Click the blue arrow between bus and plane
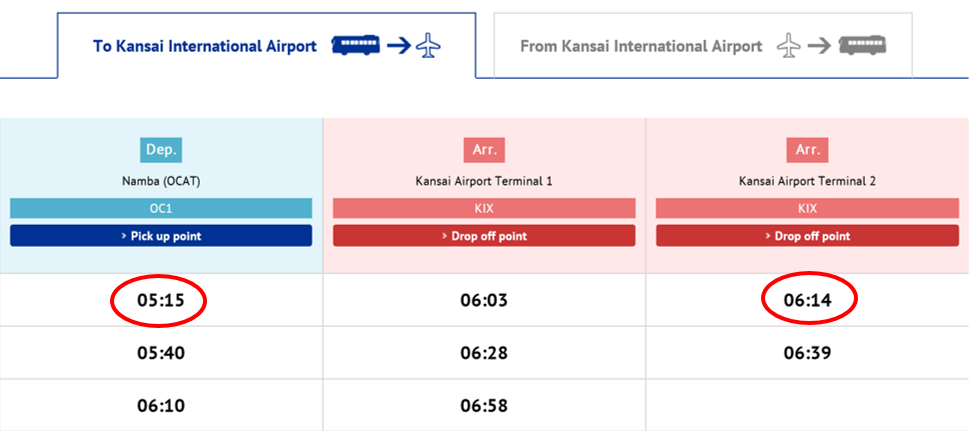972x431 pixels. 399,46
